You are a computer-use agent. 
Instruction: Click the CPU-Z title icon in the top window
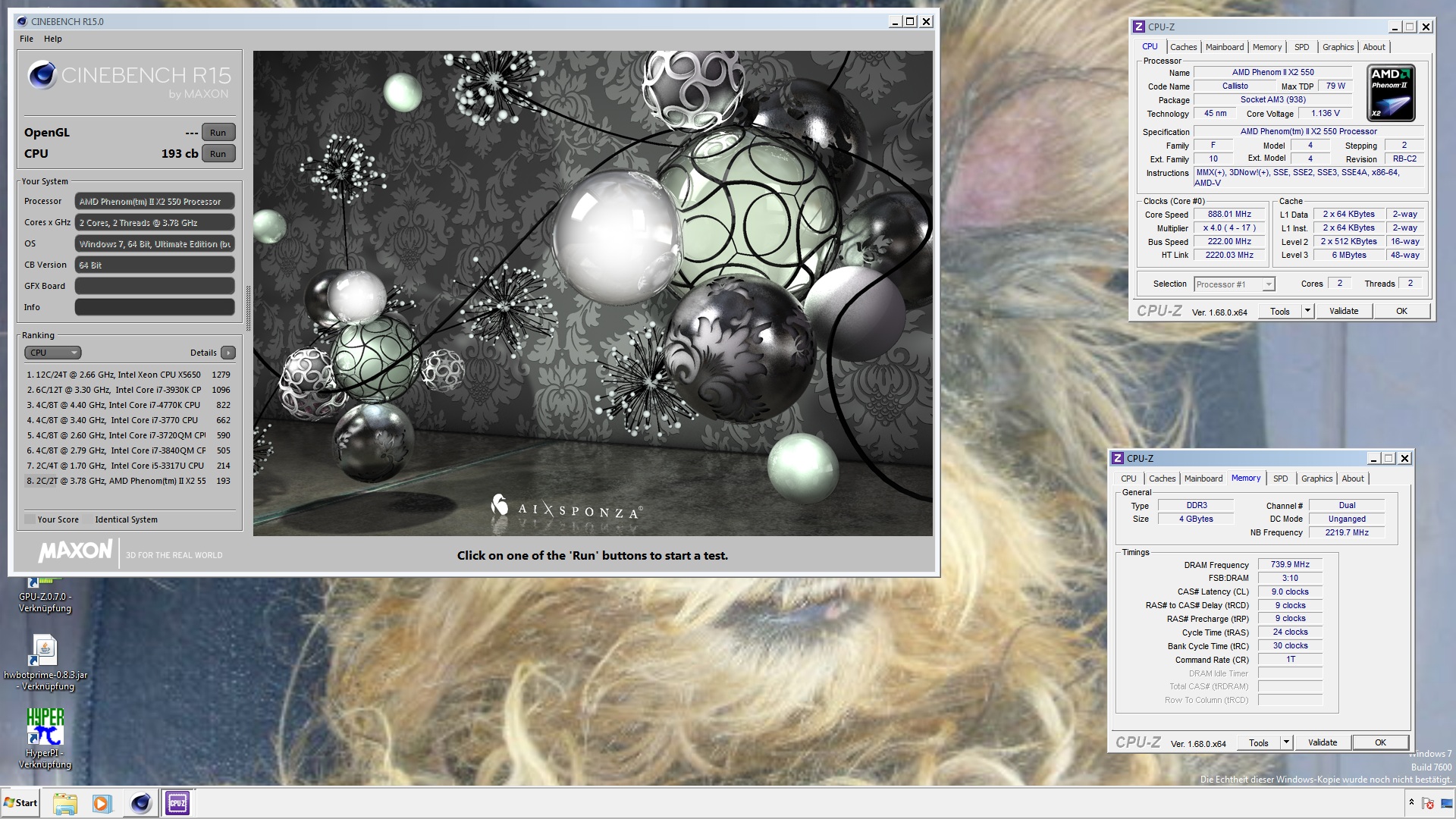[x=1138, y=27]
